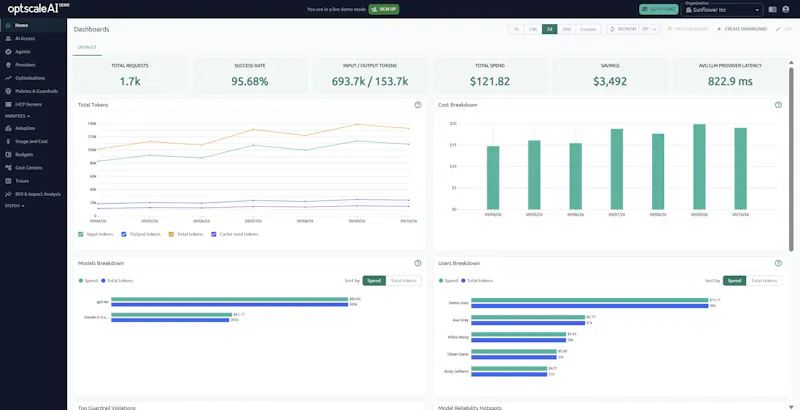This screenshot has height=410, width=800.
Task: Click the Agents sidebar icon
Action: point(8,52)
